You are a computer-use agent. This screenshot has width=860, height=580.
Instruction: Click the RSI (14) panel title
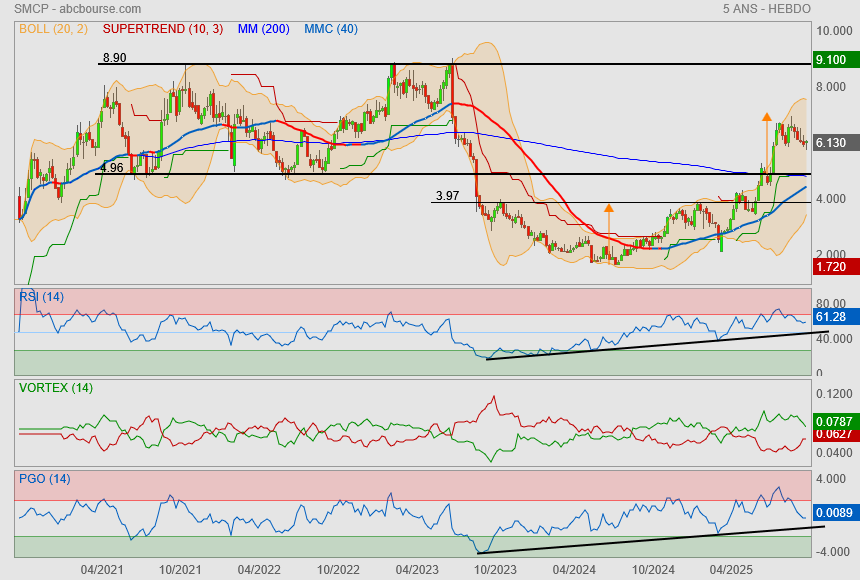pos(42,296)
